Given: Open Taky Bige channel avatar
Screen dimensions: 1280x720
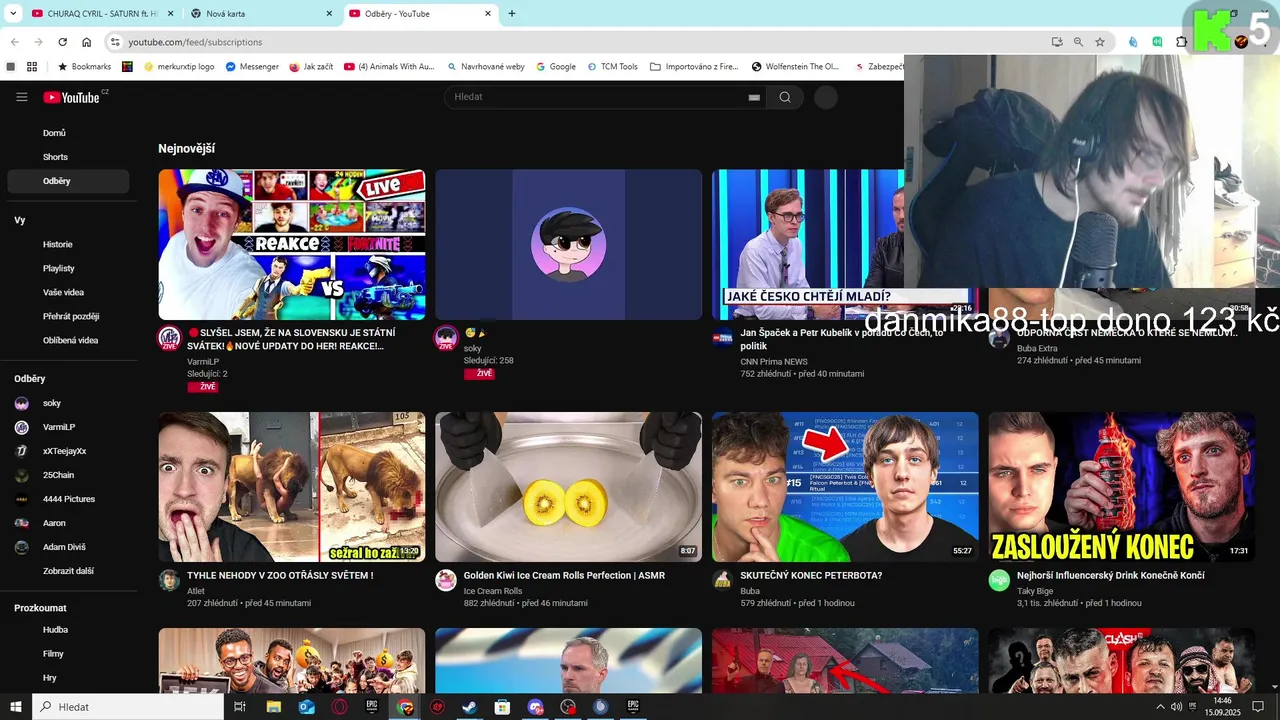Looking at the screenshot, I should (999, 581).
